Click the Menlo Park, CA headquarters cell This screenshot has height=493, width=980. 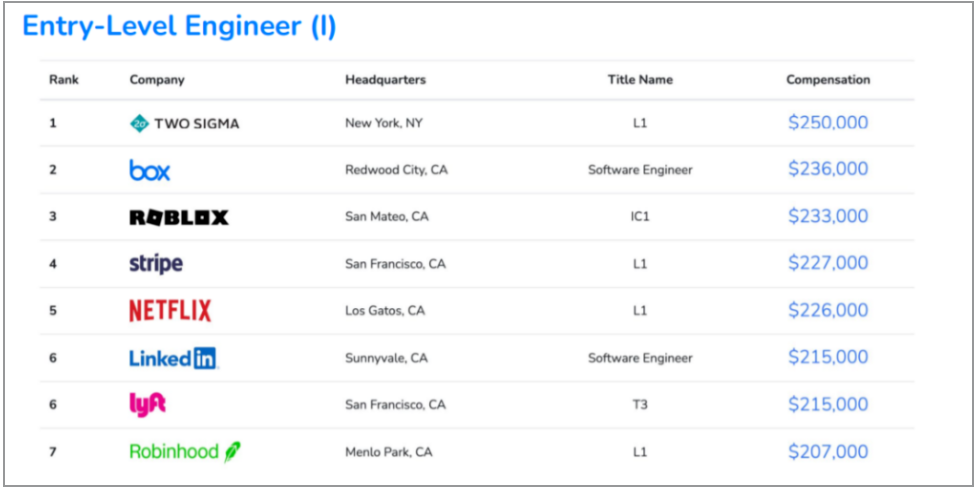click(389, 452)
